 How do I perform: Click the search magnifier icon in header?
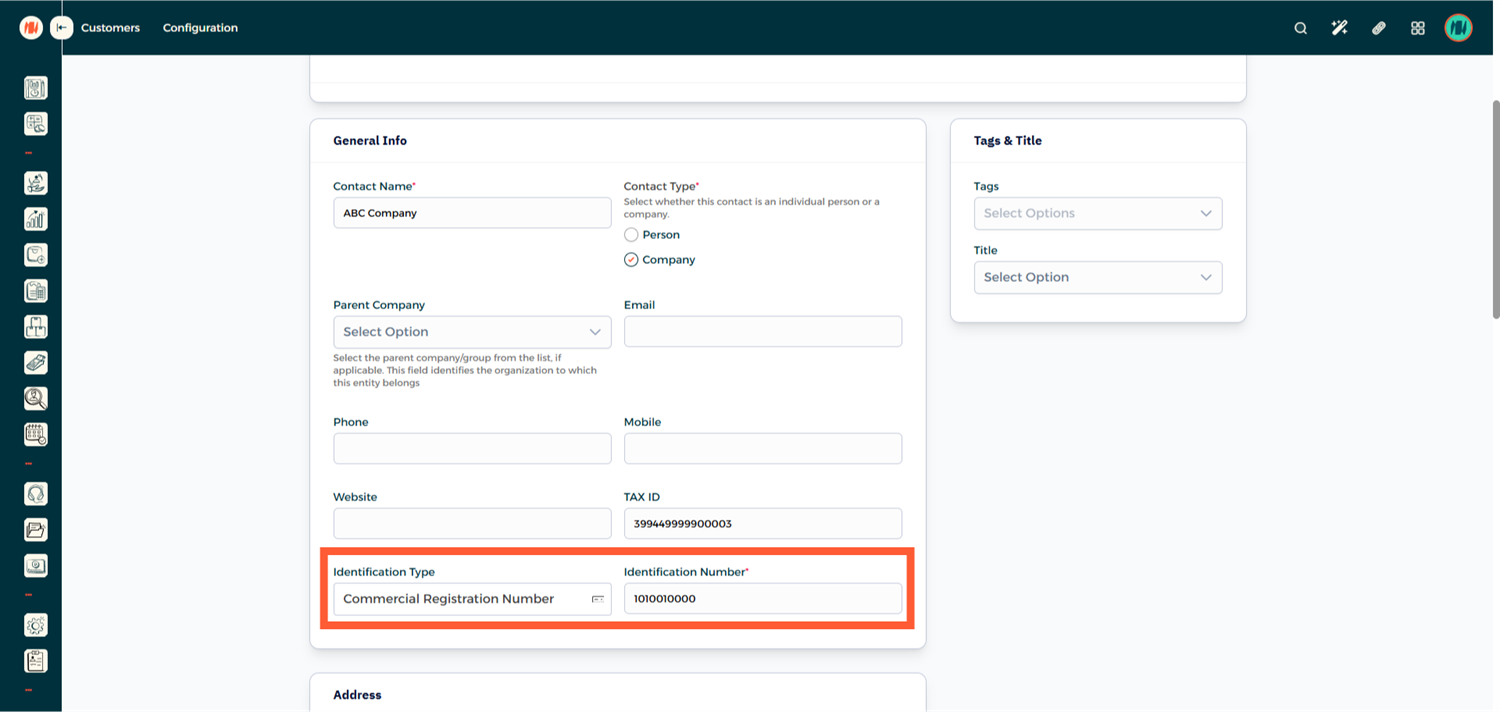click(1300, 28)
